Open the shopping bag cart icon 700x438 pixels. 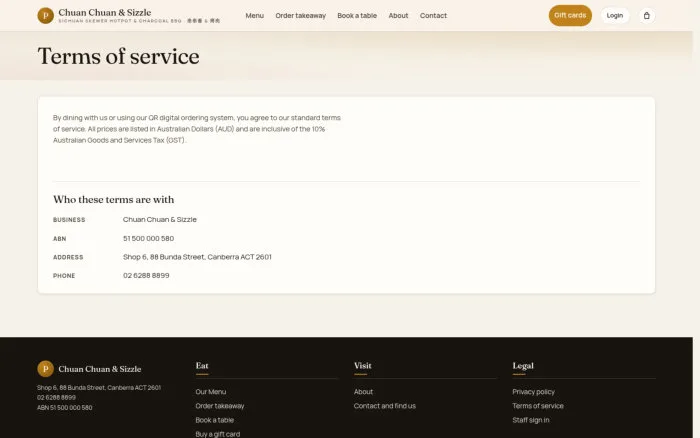(646, 16)
